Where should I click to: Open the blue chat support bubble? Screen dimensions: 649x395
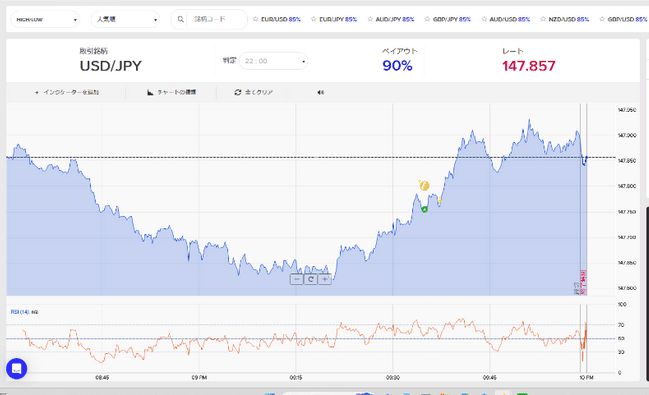(17, 369)
